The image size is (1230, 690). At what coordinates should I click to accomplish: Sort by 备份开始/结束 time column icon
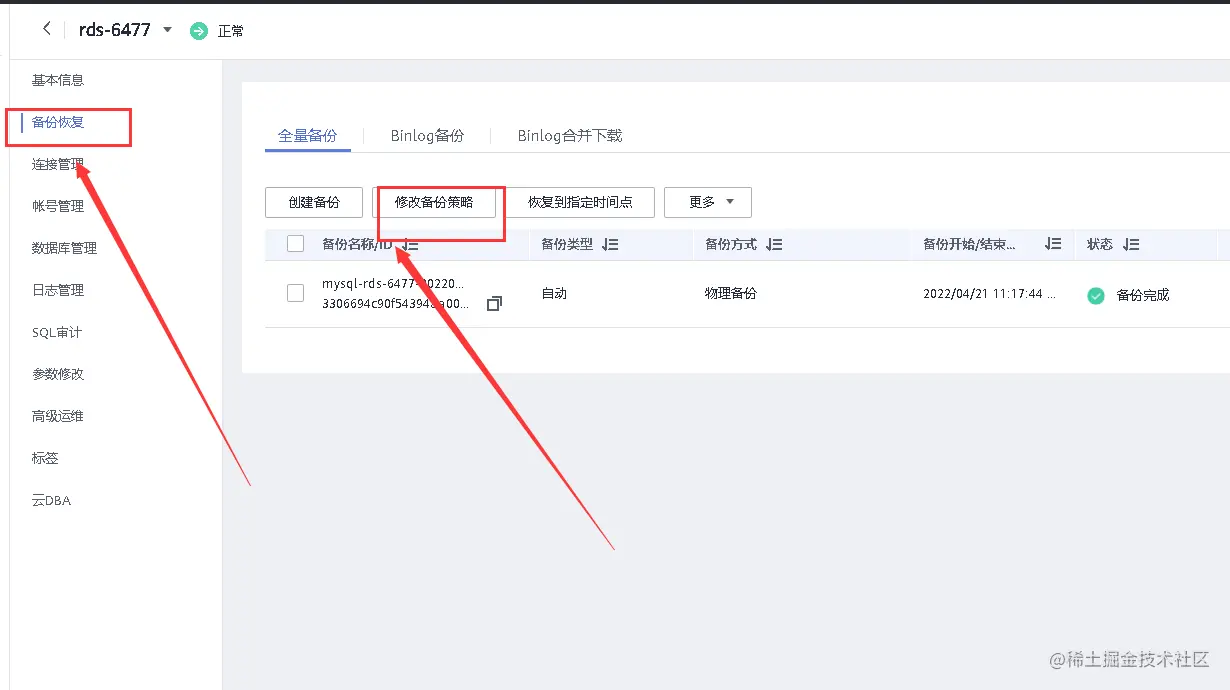(x=1053, y=244)
